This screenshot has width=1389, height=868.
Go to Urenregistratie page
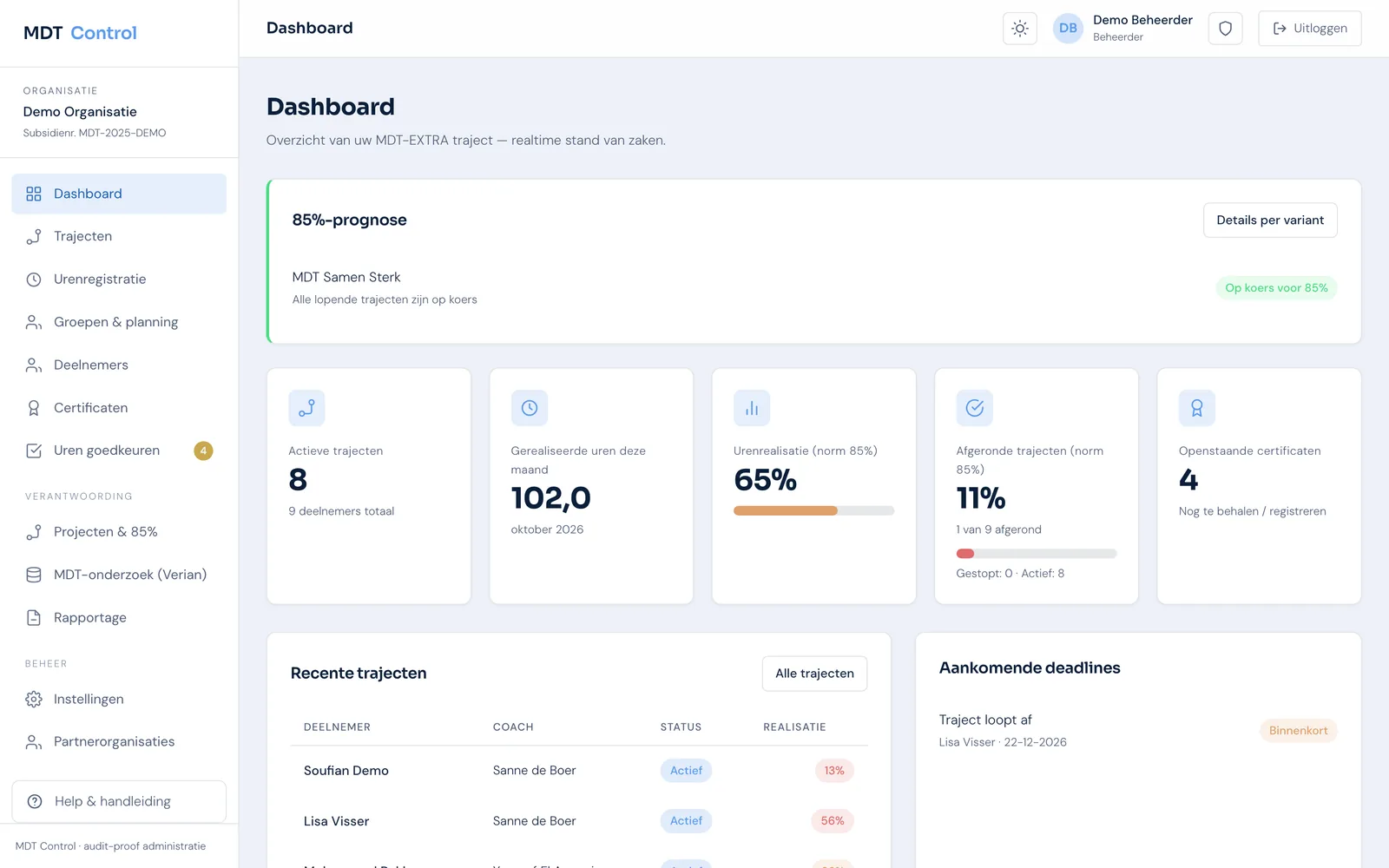pyautogui.click(x=119, y=279)
